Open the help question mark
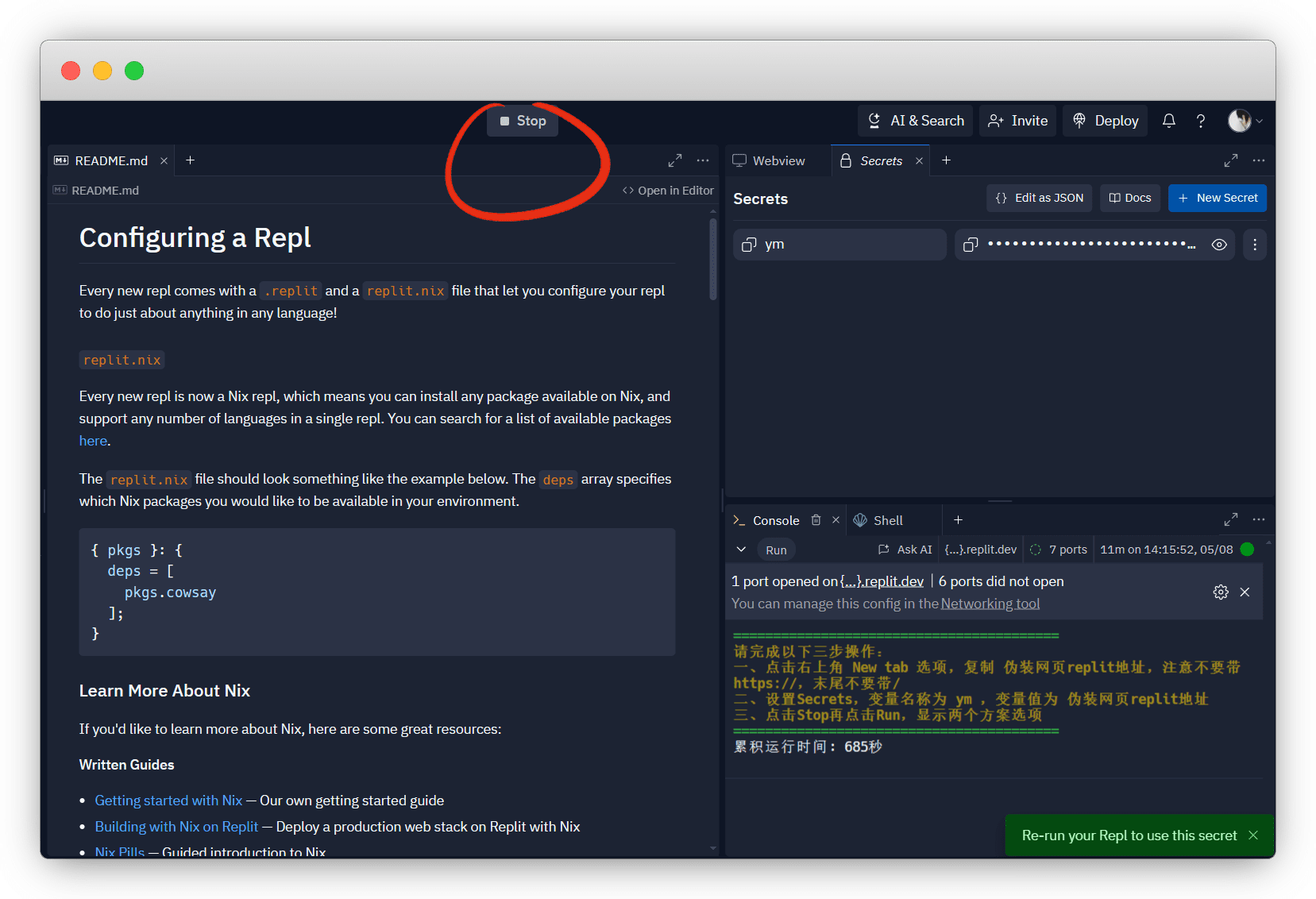The height and width of the screenshot is (899, 1316). click(1201, 121)
